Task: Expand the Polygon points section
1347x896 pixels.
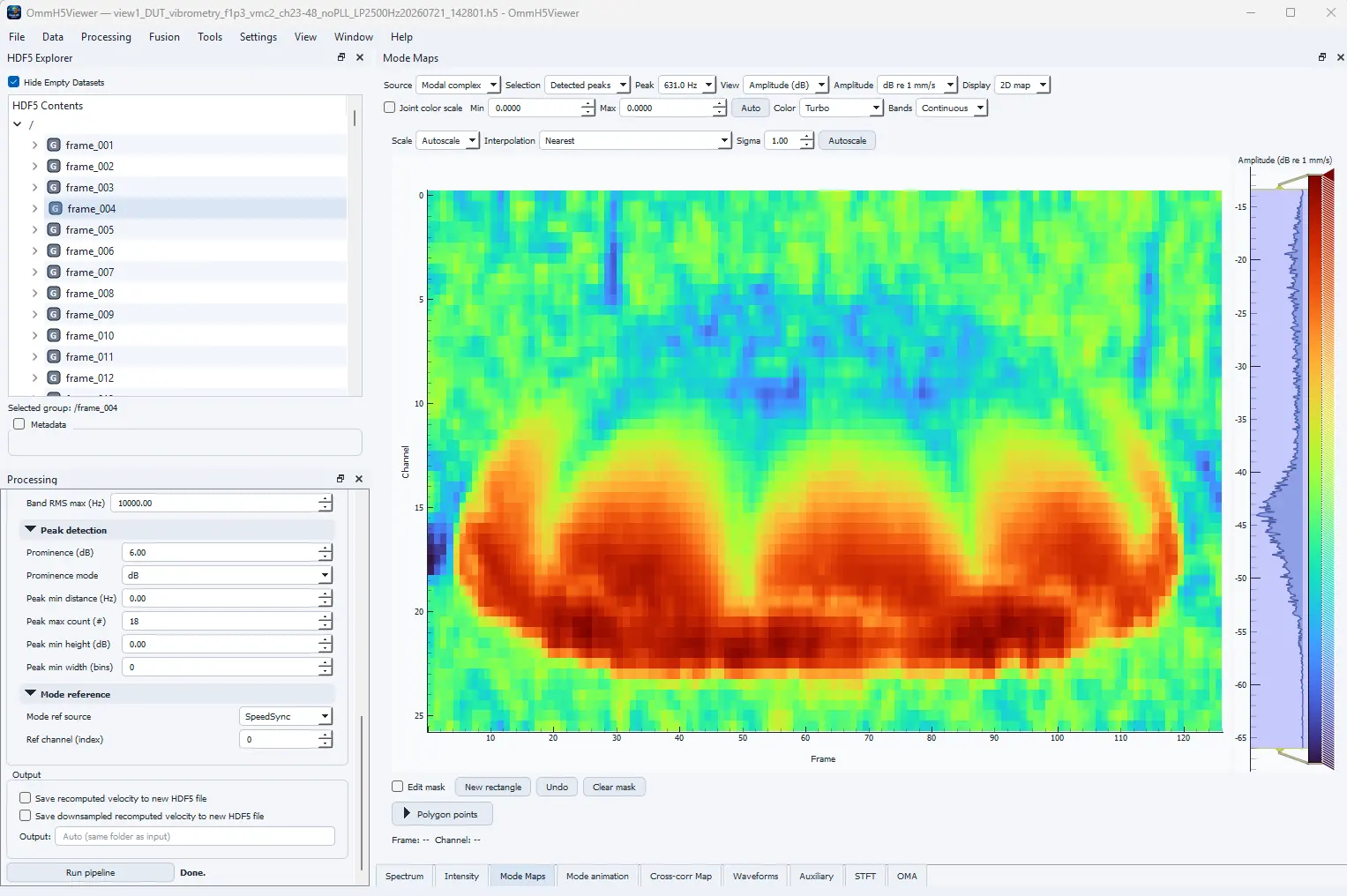Action: point(442,814)
